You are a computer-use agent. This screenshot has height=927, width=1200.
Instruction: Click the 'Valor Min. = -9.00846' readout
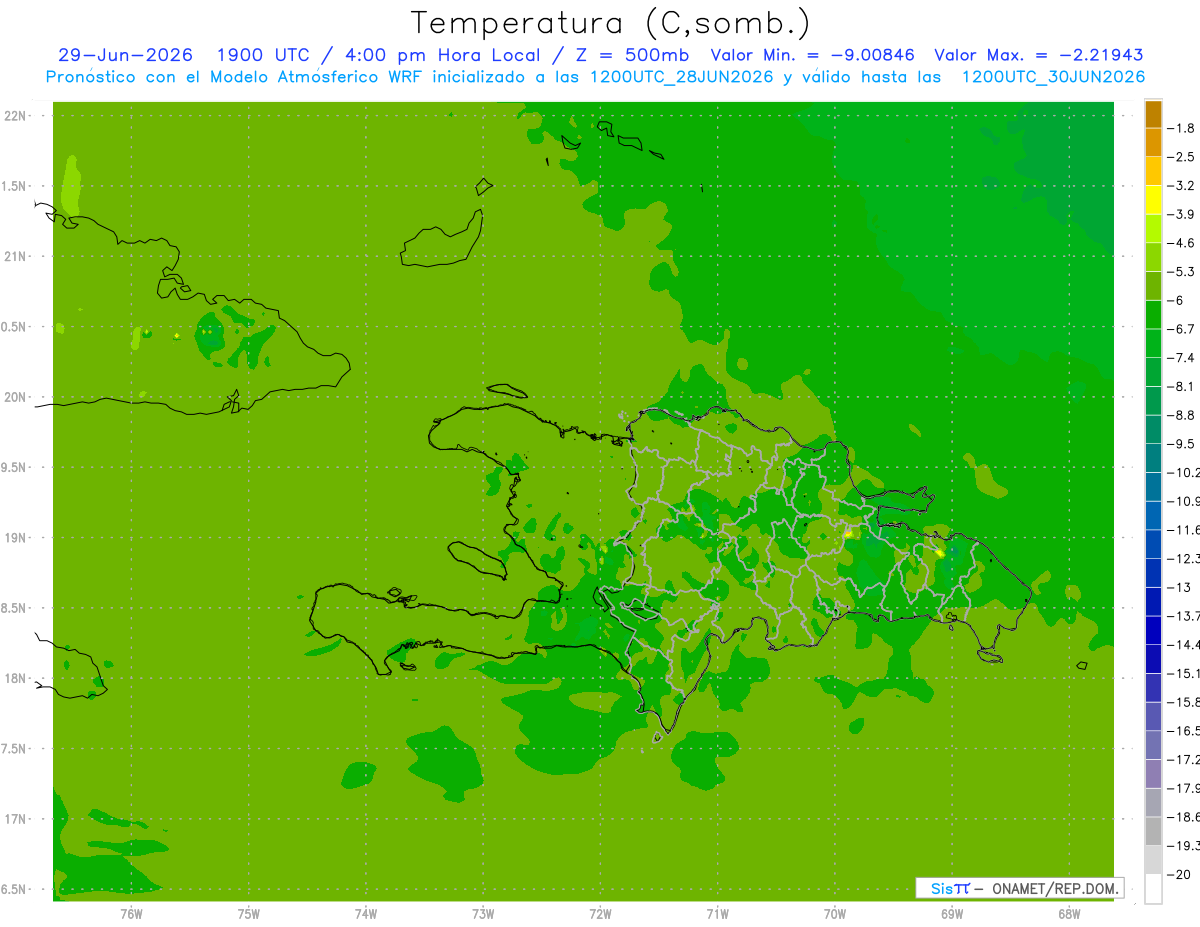(x=812, y=56)
